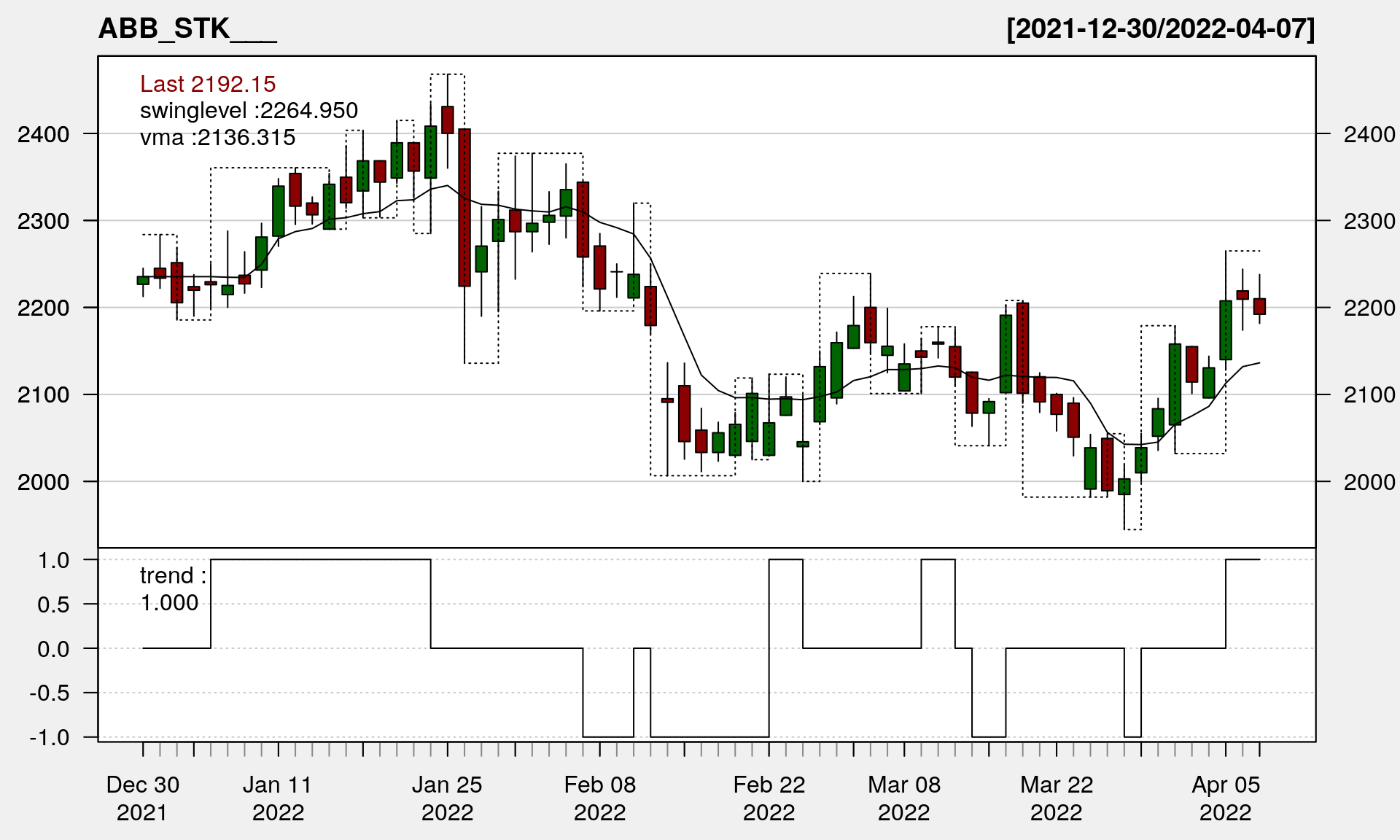Click the Dec 30 2021 axis label
The image size is (1400, 840).
[142, 798]
